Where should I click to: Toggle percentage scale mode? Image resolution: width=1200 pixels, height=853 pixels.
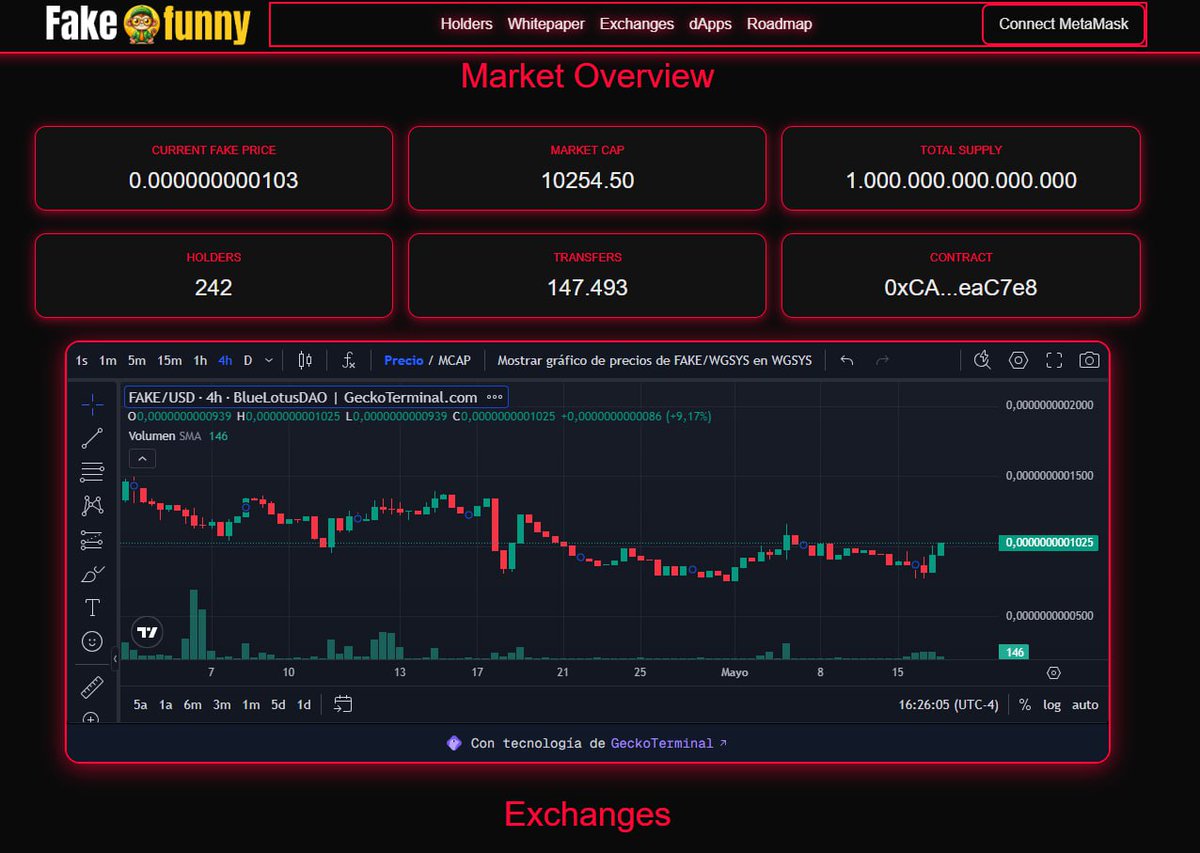tap(1025, 705)
